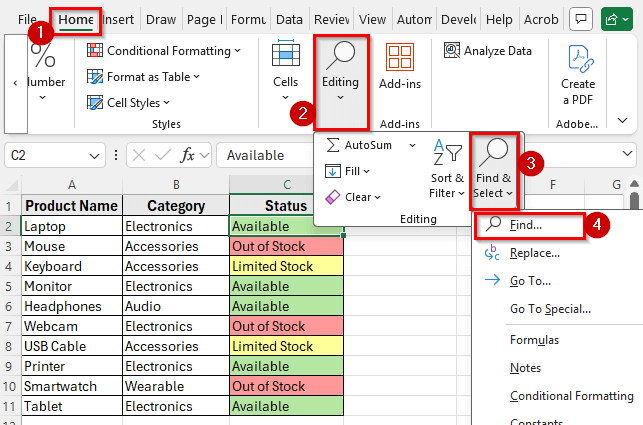Select row 5 header
643x425 pixels.
(9, 286)
